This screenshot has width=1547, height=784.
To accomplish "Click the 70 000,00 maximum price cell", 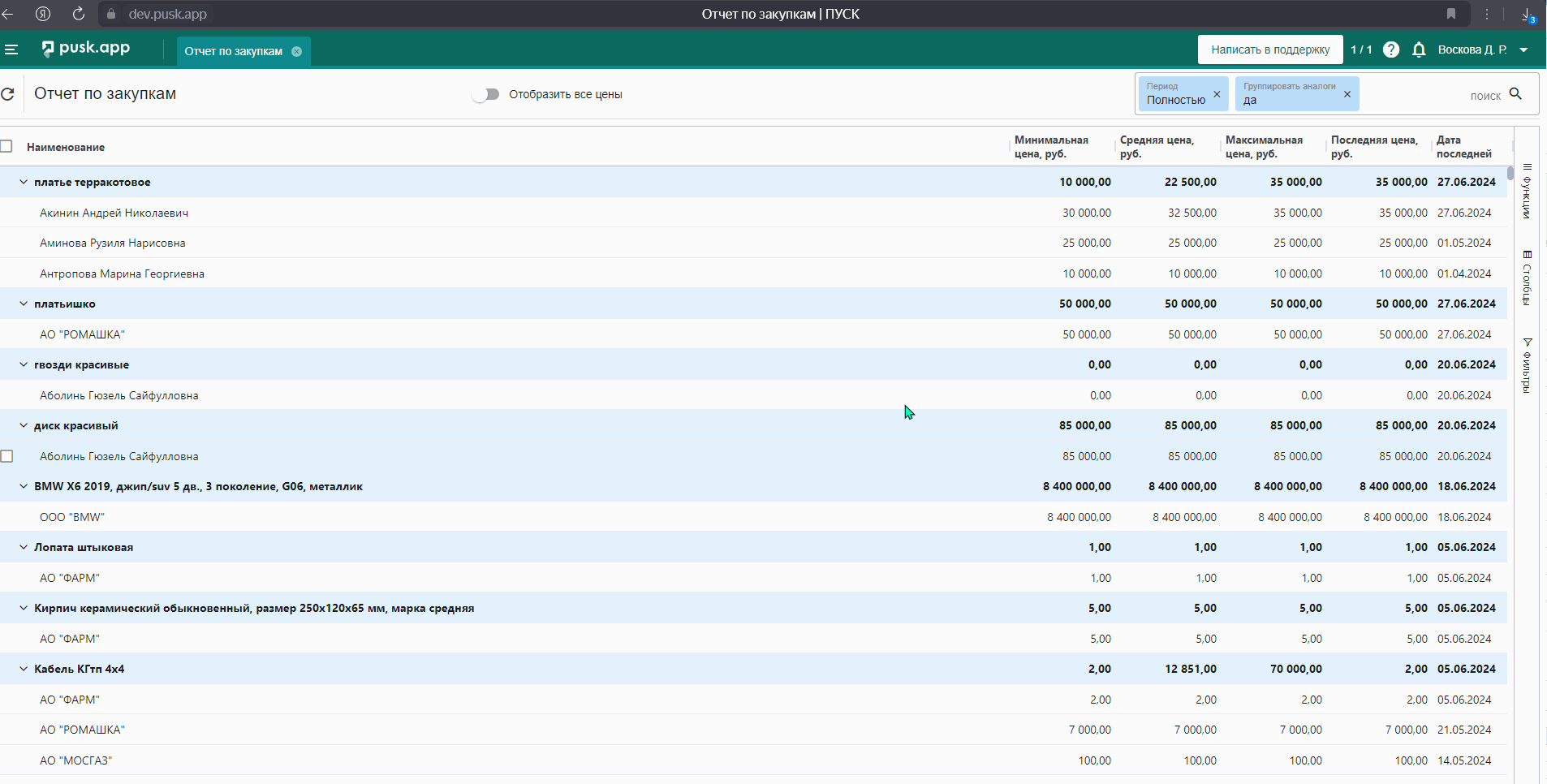I will (x=1296, y=669).
